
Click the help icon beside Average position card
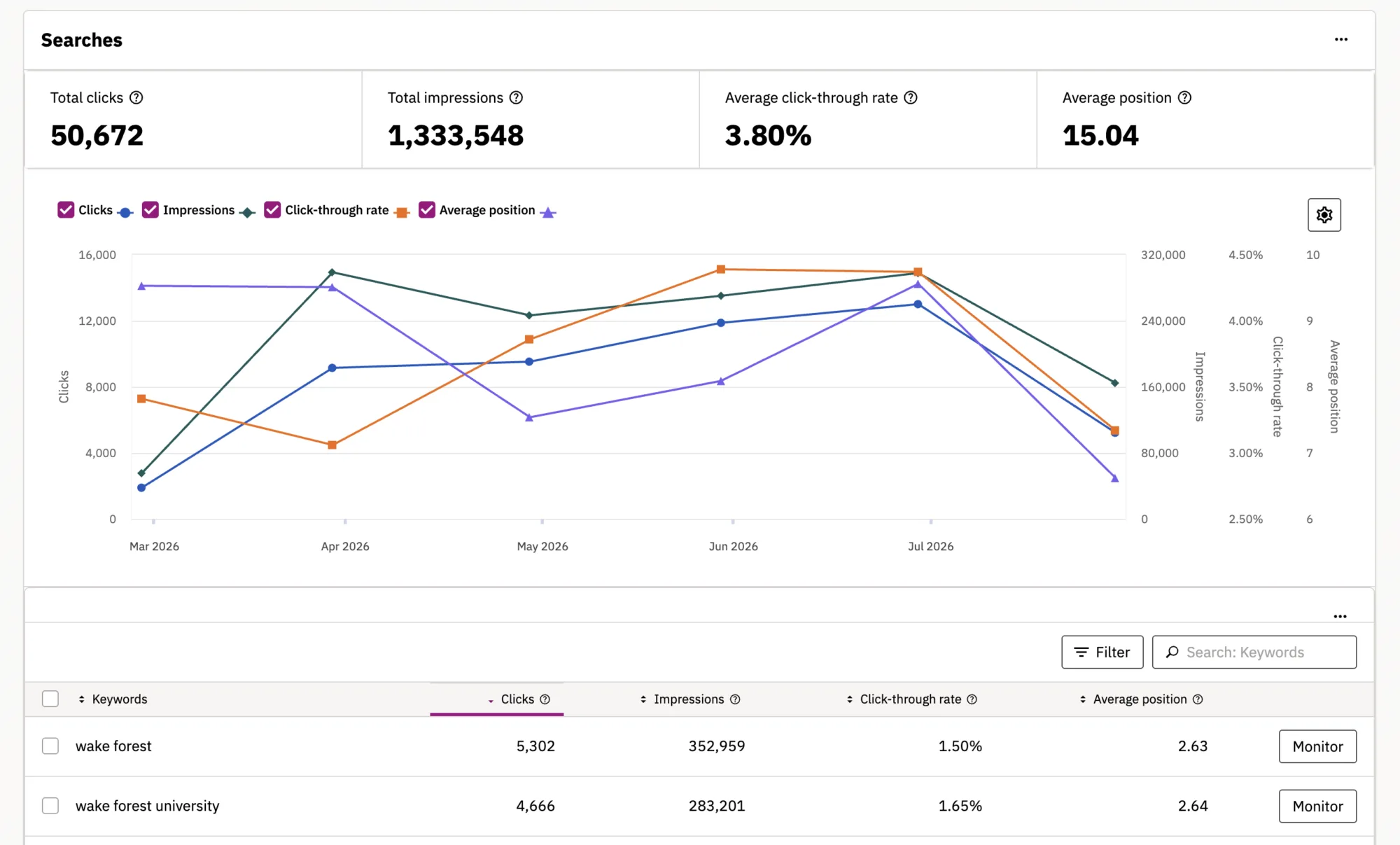click(1184, 98)
